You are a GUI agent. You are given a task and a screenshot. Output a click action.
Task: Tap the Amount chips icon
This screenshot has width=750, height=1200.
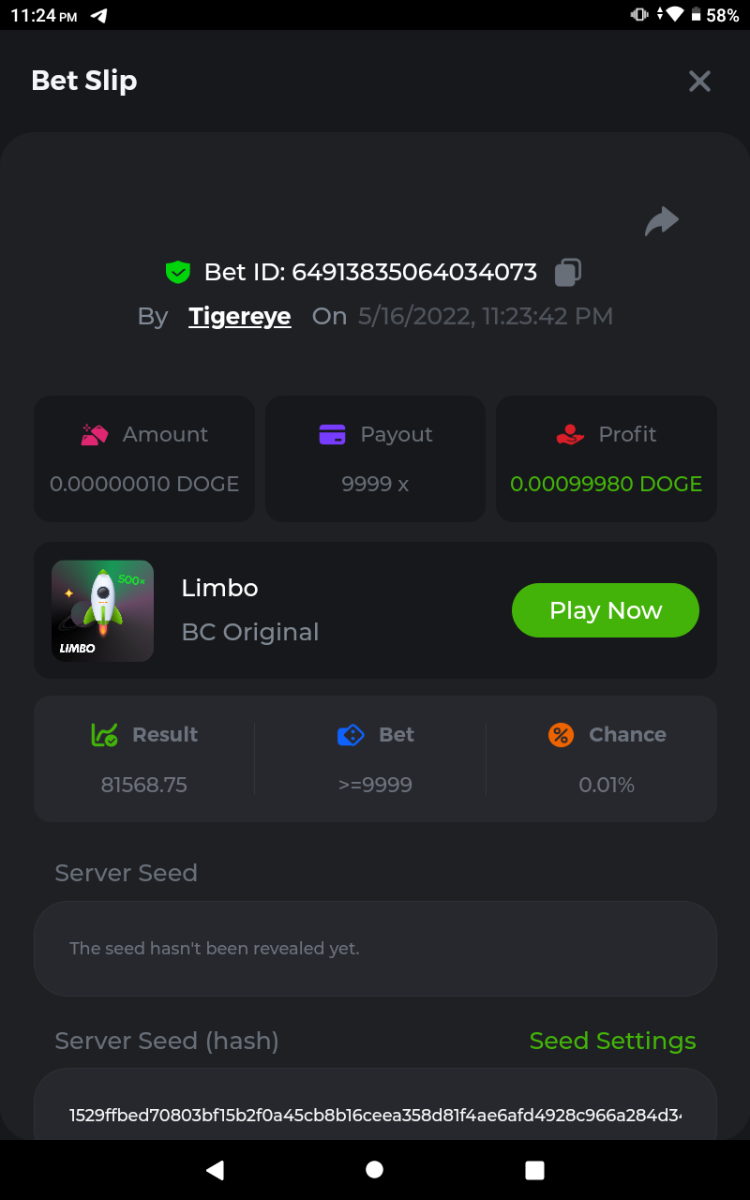[x=95, y=435]
